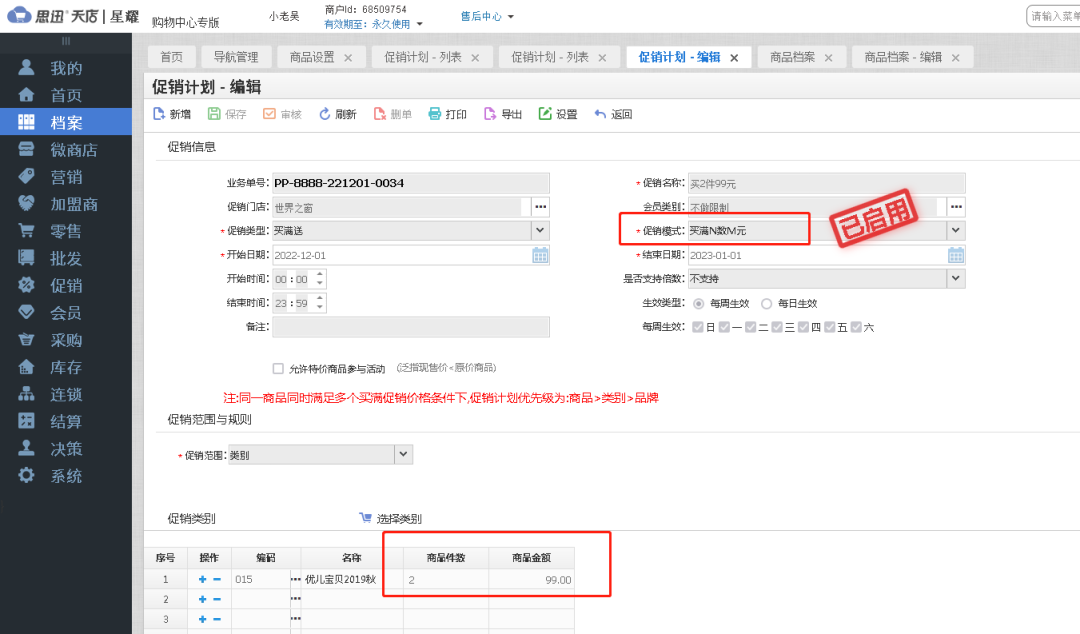Select the 每日生效 radio button
The width and height of the screenshot is (1080, 634).
tap(765, 305)
